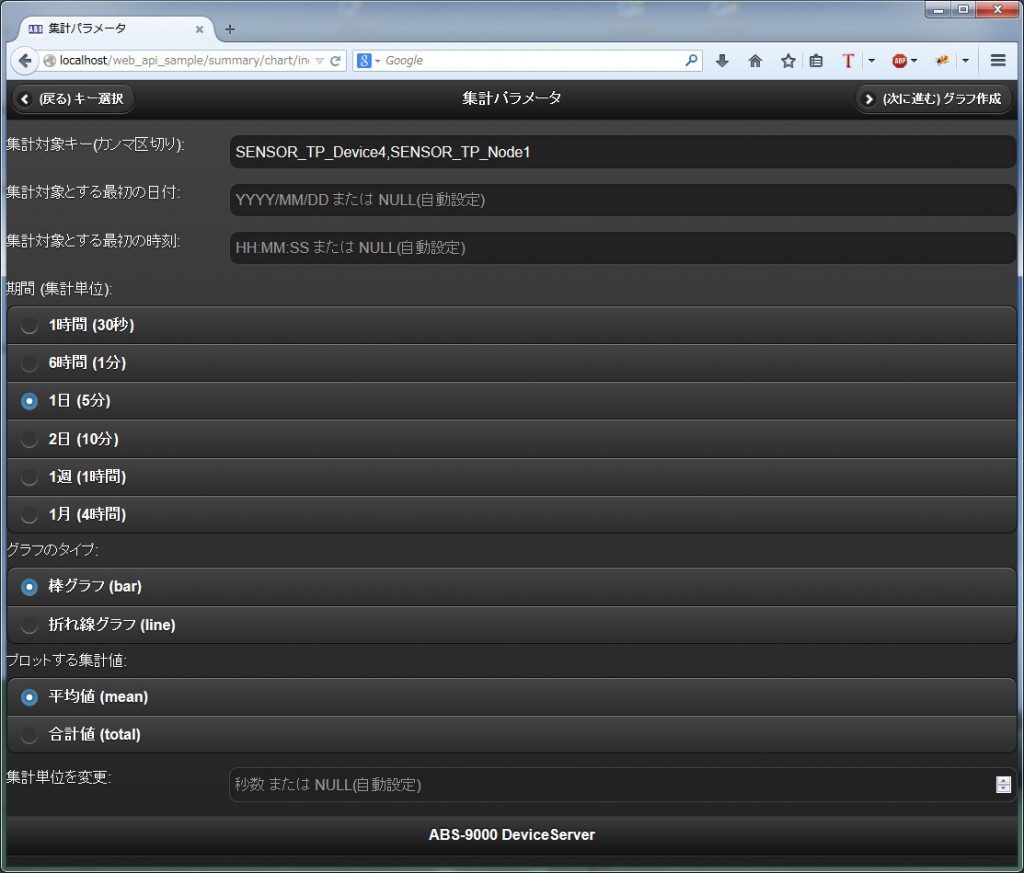Minimize the browser window
The image size is (1024, 873).
point(938,9)
